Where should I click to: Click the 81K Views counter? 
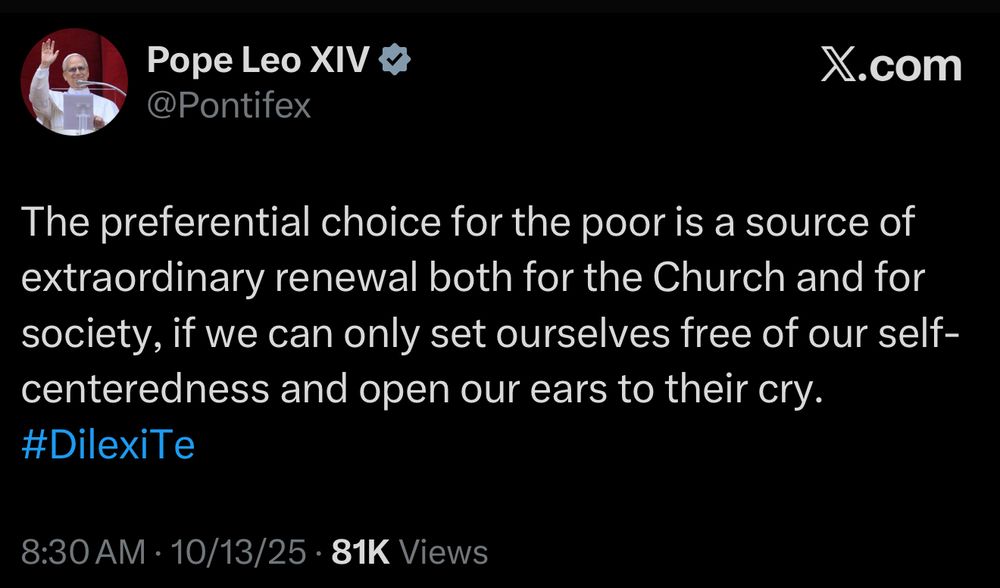tap(408, 552)
